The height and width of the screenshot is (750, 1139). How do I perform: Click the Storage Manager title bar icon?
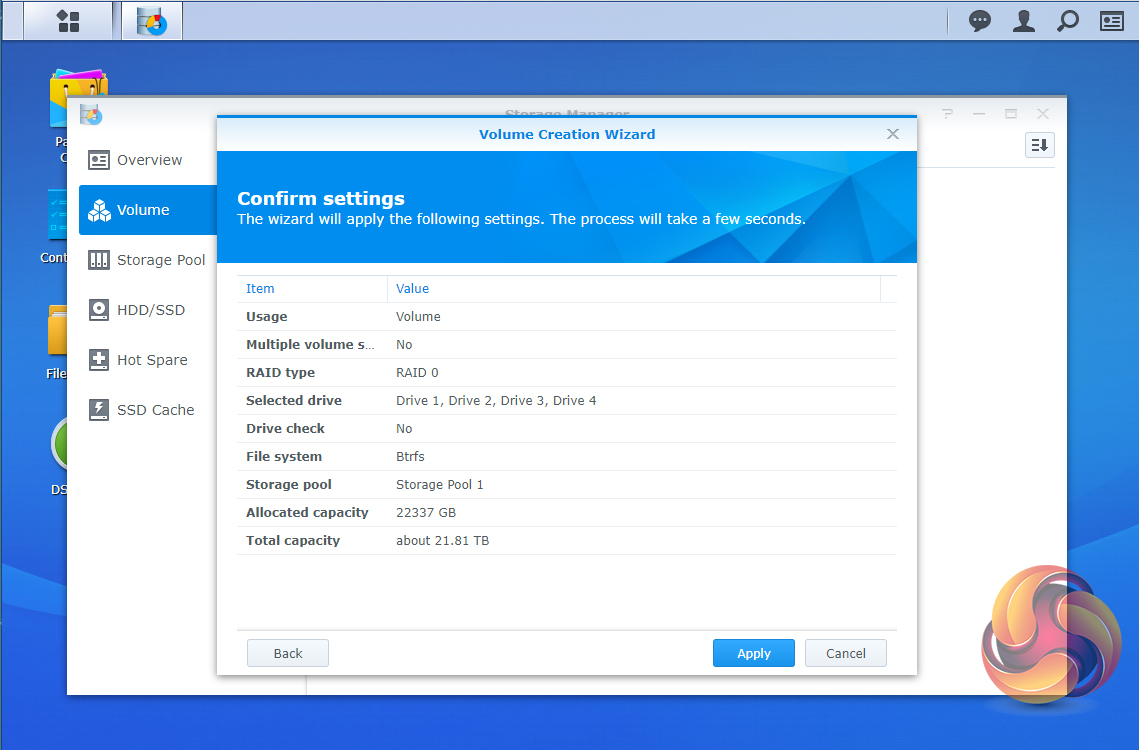coord(91,114)
